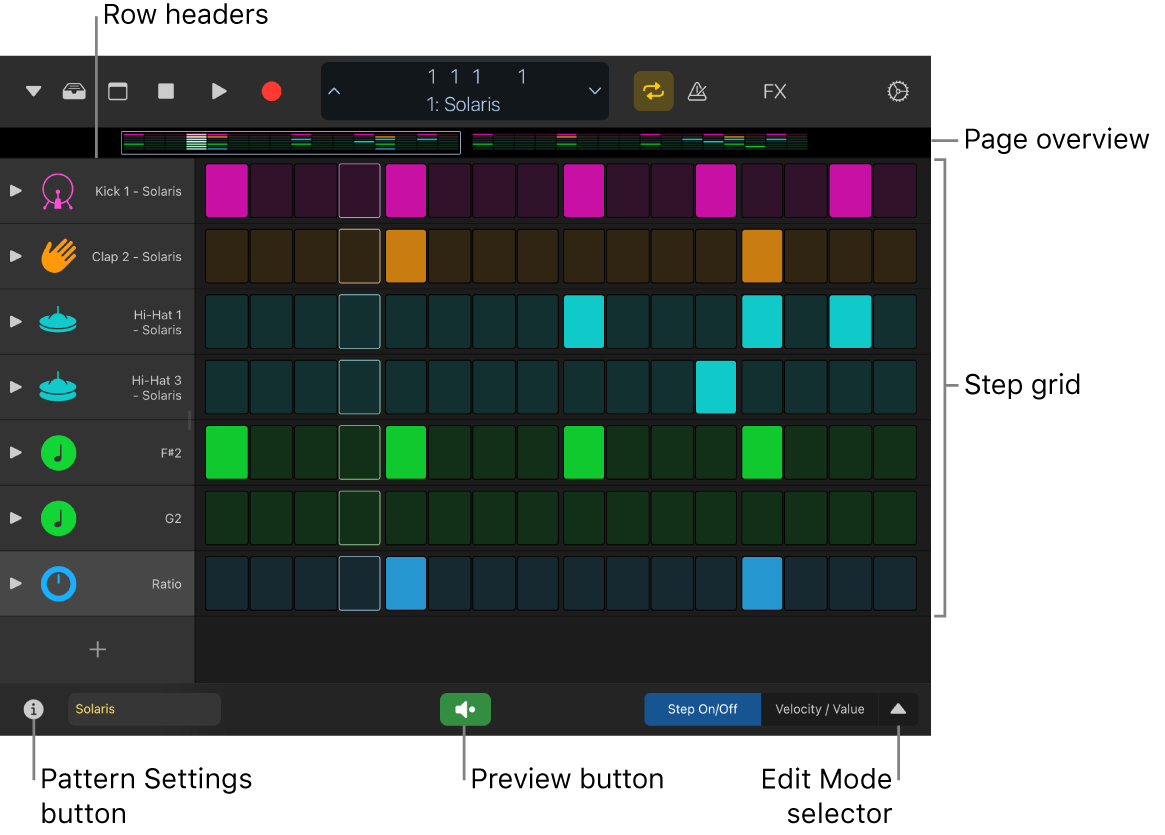Screen dimensions: 1165x835
Task: Open the Browser inbox icon
Action: (x=74, y=91)
